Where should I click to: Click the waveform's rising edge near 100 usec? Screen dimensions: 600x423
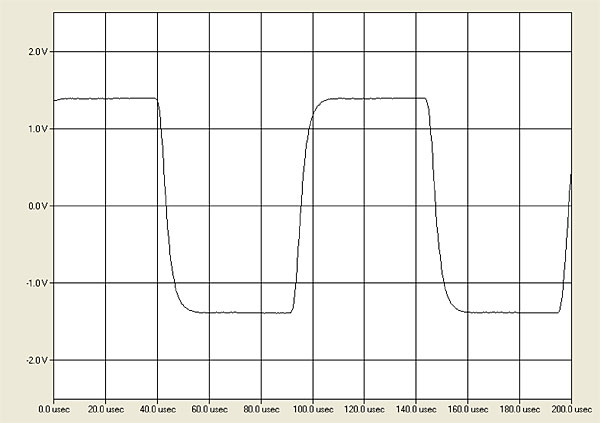click(301, 205)
